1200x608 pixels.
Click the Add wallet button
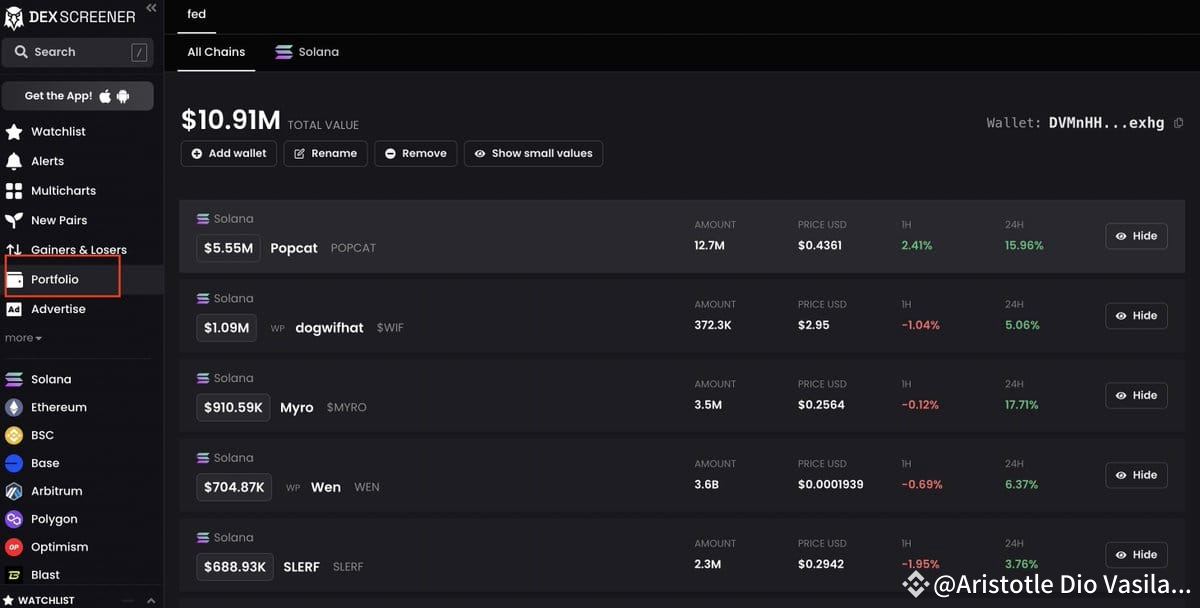coord(228,154)
